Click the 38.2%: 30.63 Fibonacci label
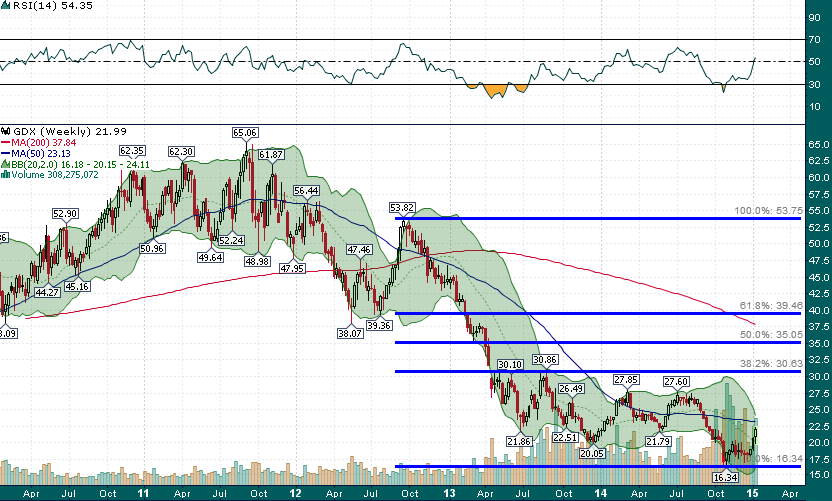This screenshot has height=501, width=832. (770, 364)
